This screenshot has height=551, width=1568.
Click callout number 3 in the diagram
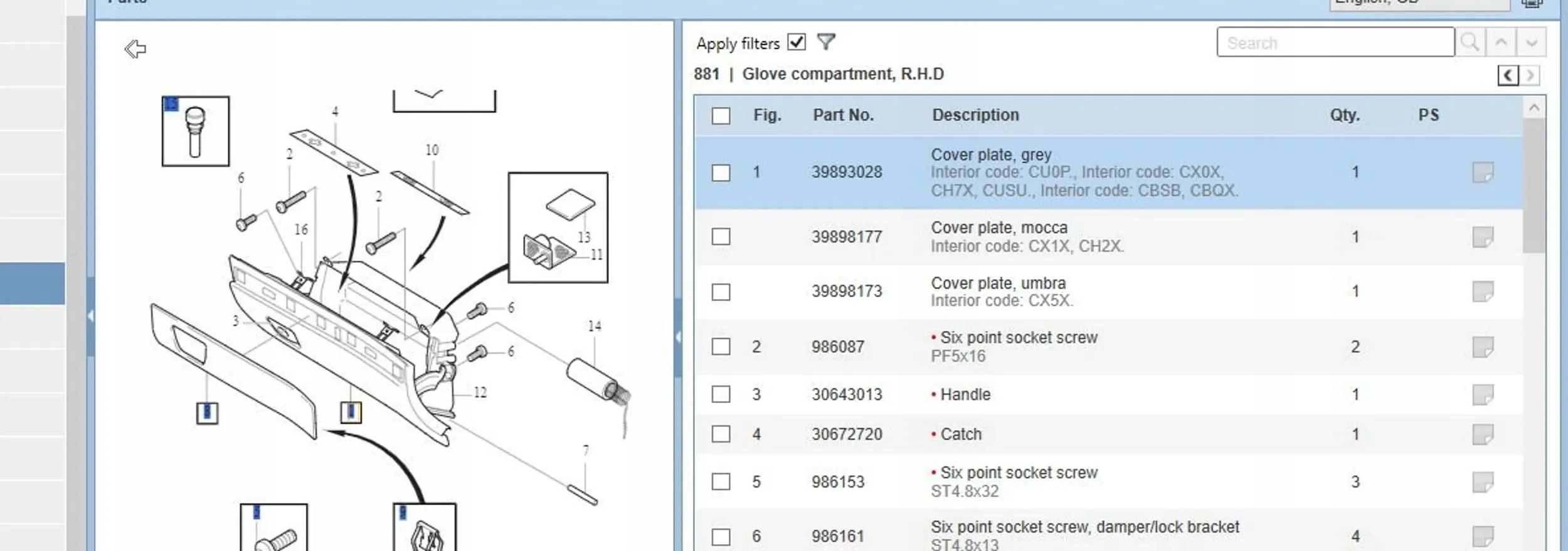236,321
